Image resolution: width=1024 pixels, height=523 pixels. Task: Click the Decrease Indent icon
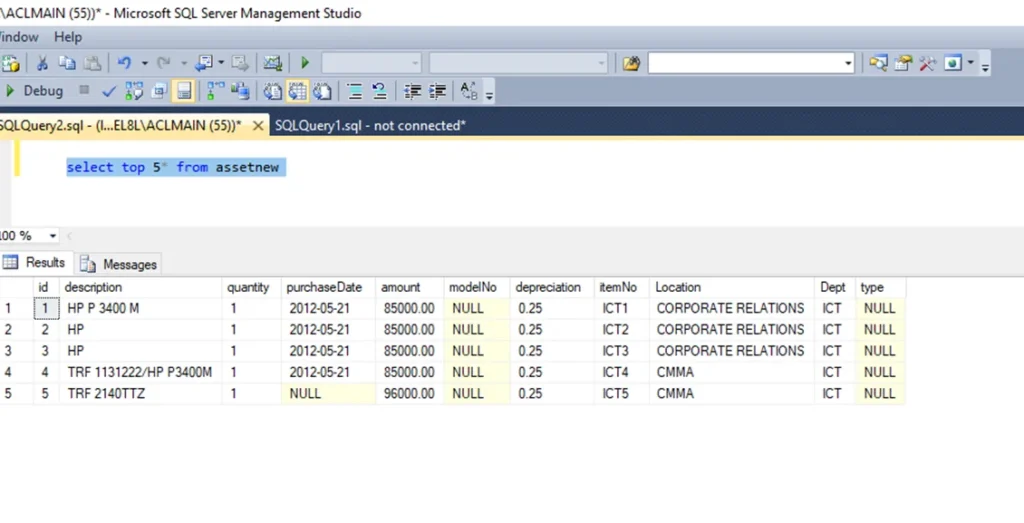click(x=412, y=91)
